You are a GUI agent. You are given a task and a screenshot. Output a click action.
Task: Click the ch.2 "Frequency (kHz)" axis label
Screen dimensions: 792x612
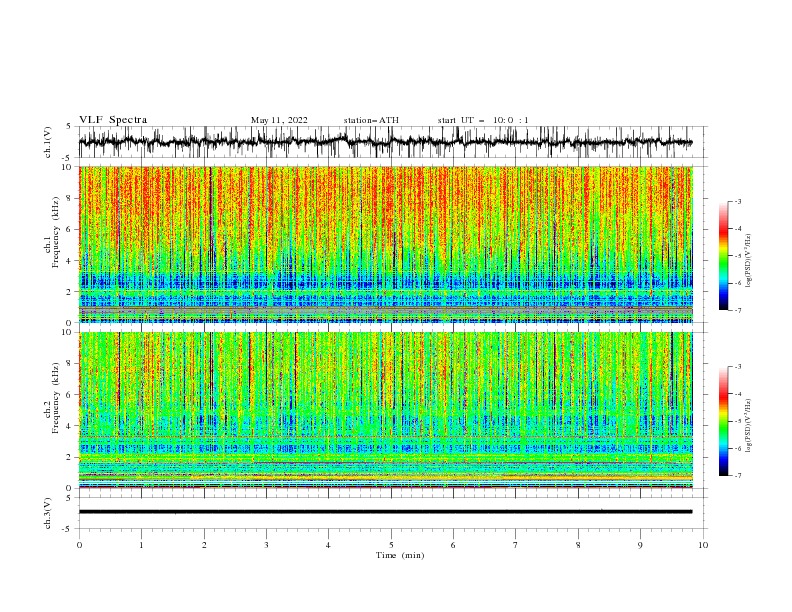click(56, 398)
